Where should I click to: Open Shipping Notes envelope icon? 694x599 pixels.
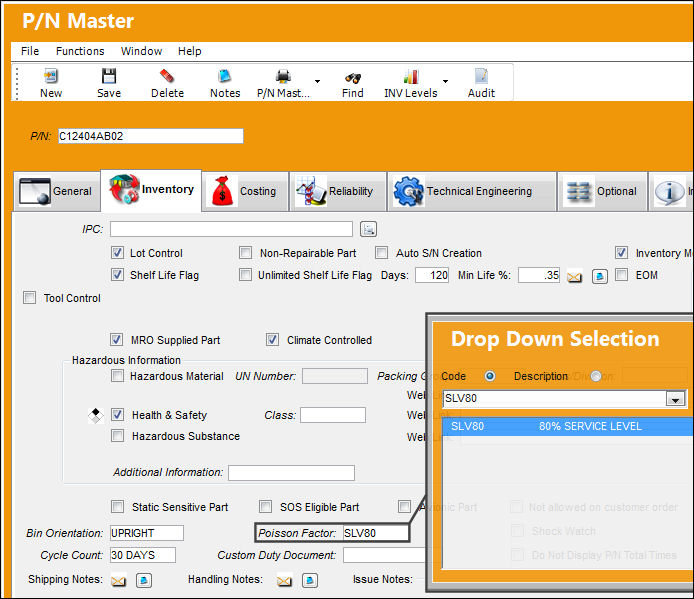[x=118, y=580]
